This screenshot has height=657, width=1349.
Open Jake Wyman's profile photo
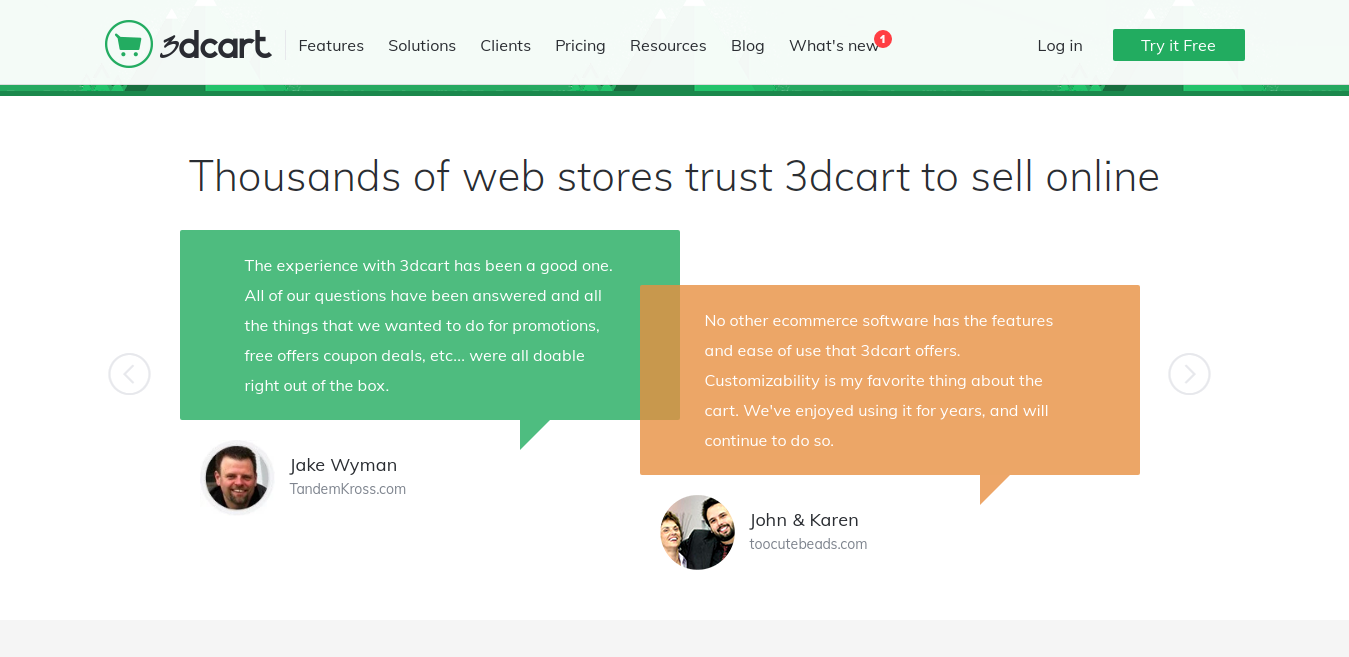[237, 477]
